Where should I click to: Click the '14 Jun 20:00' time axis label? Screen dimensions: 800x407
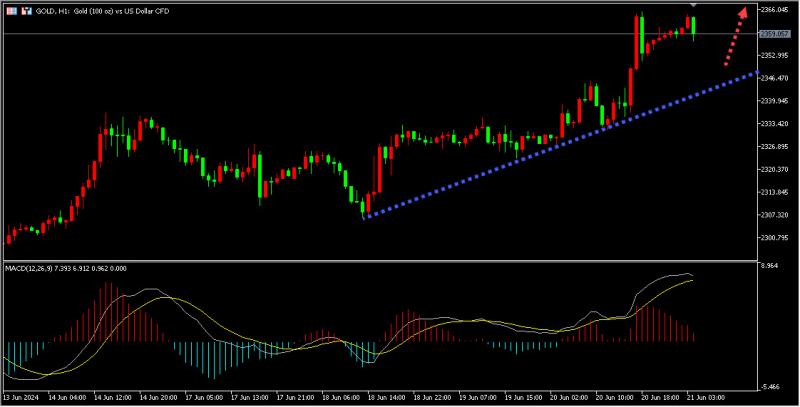tap(159, 397)
